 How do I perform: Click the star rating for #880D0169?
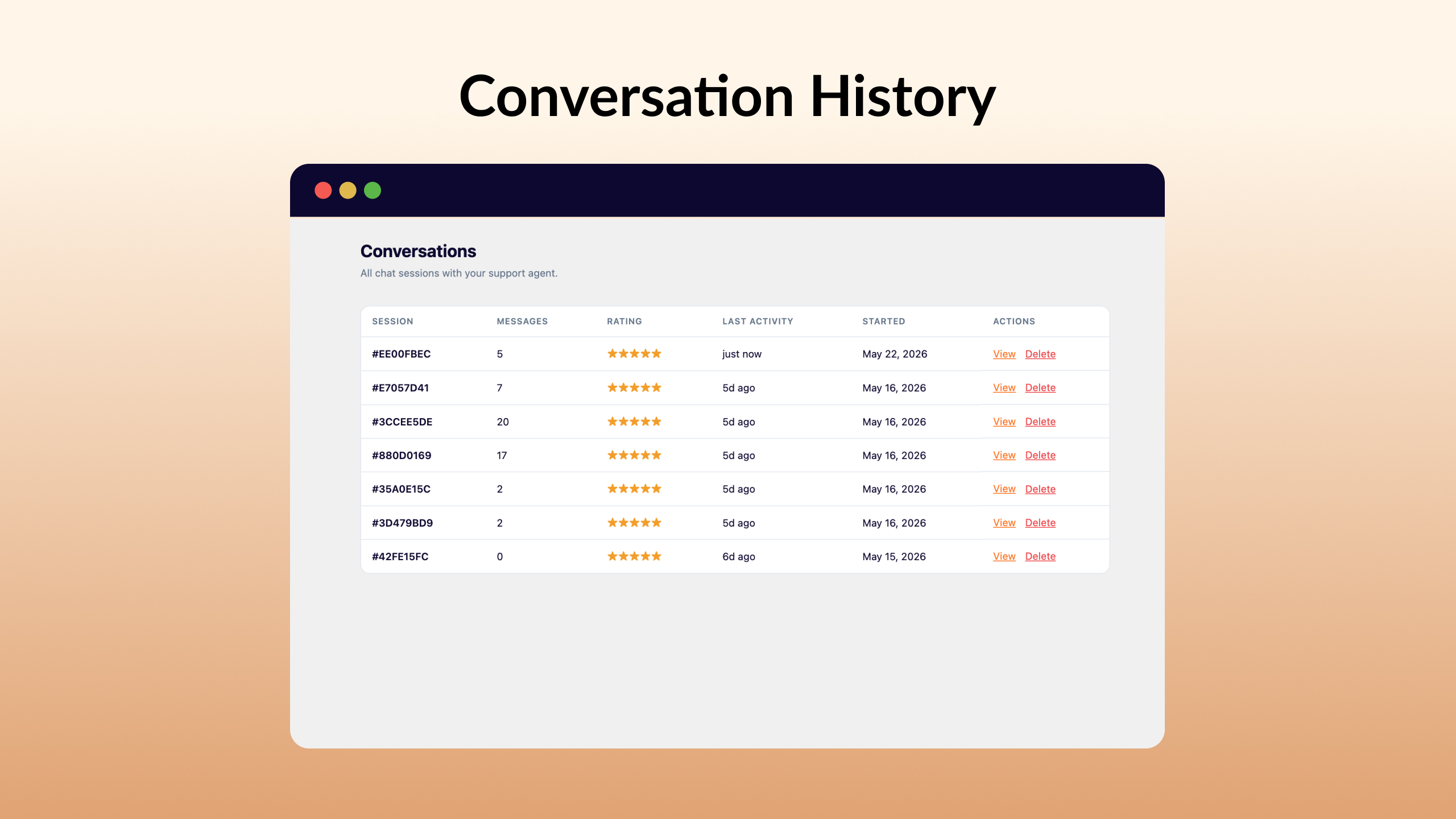click(x=634, y=455)
